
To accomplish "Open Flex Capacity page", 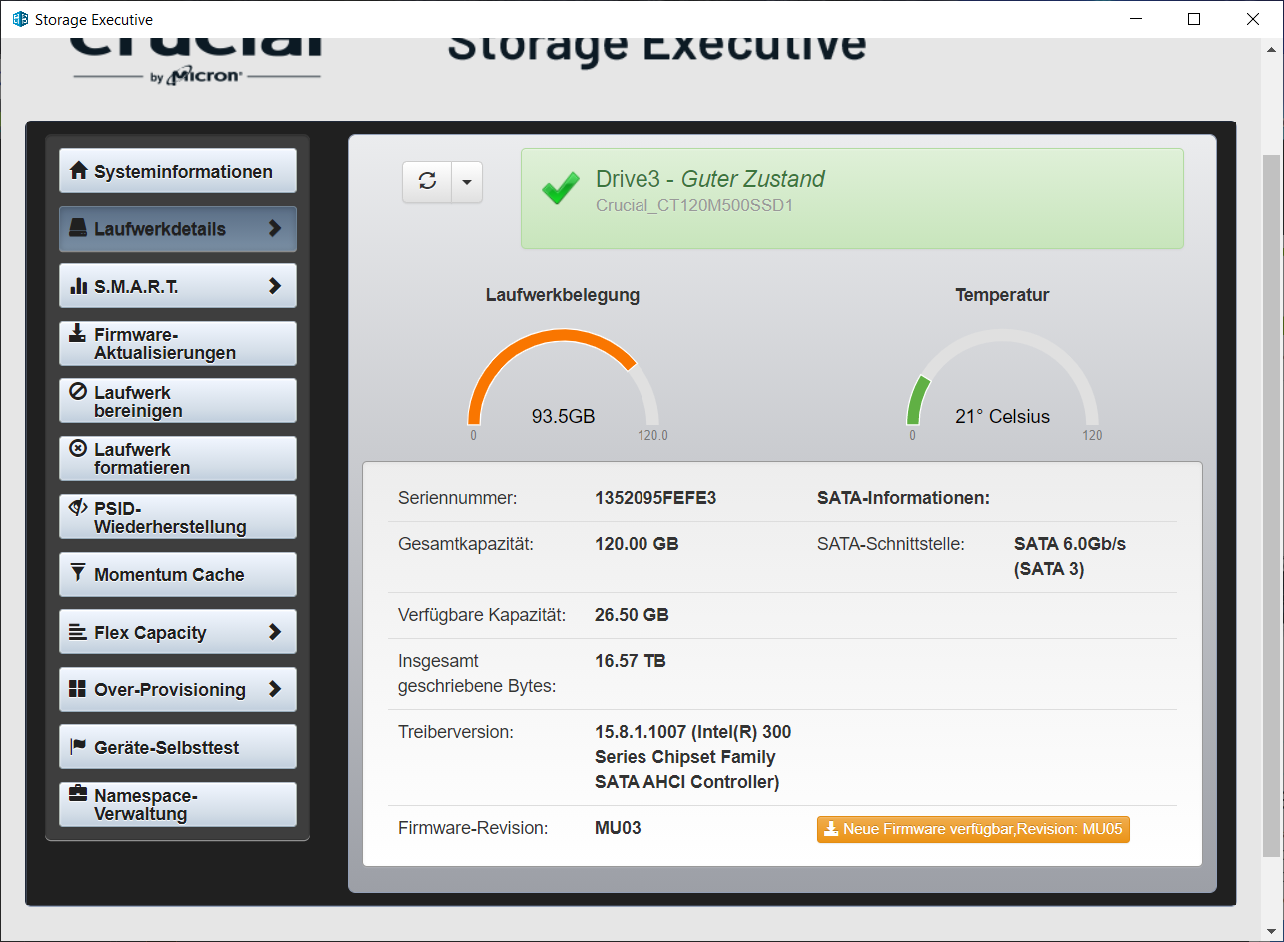I will click(x=178, y=632).
